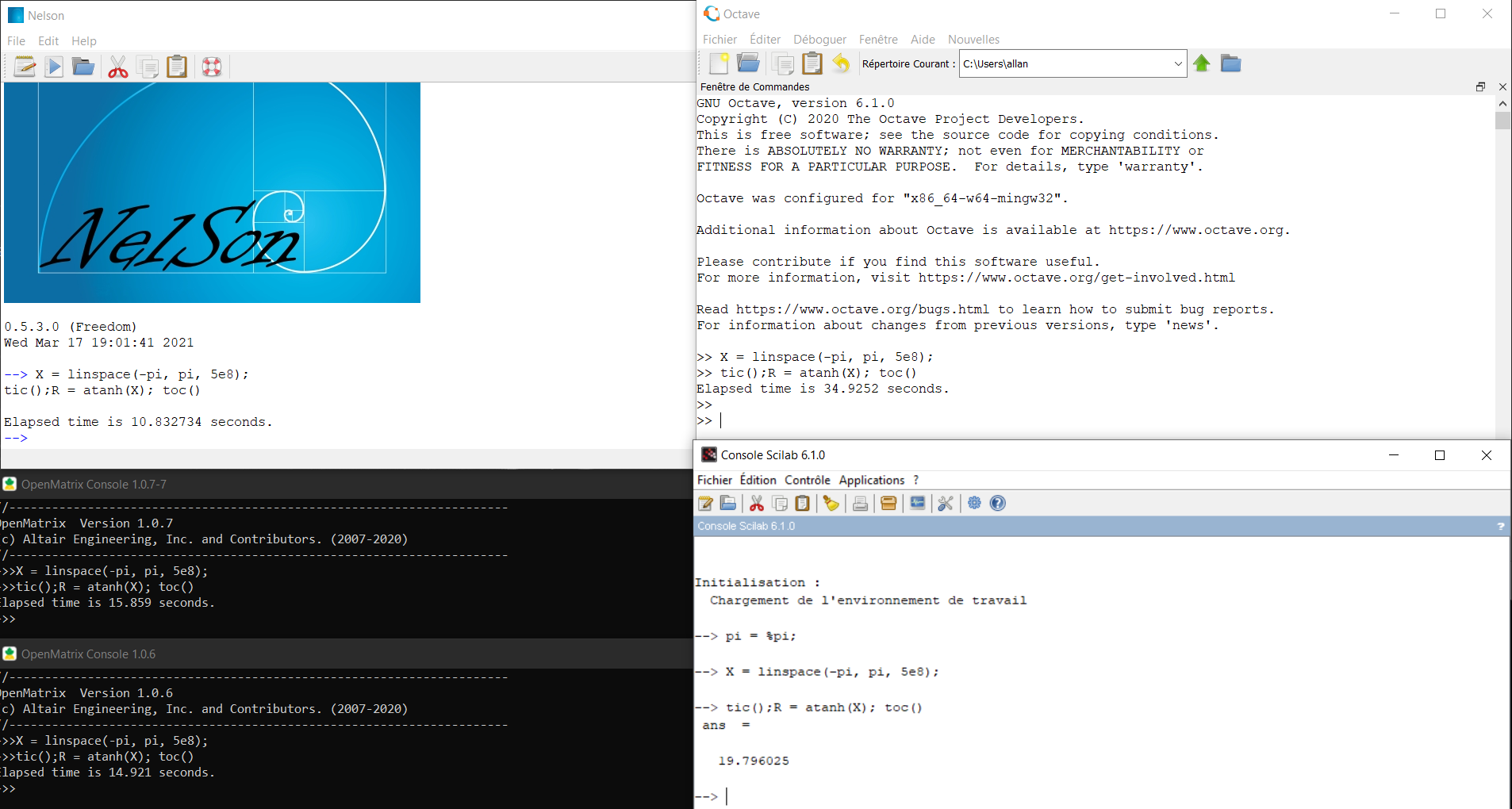Expand the Répertoire Courant dropdown
The image size is (1512, 809).
point(1178,63)
